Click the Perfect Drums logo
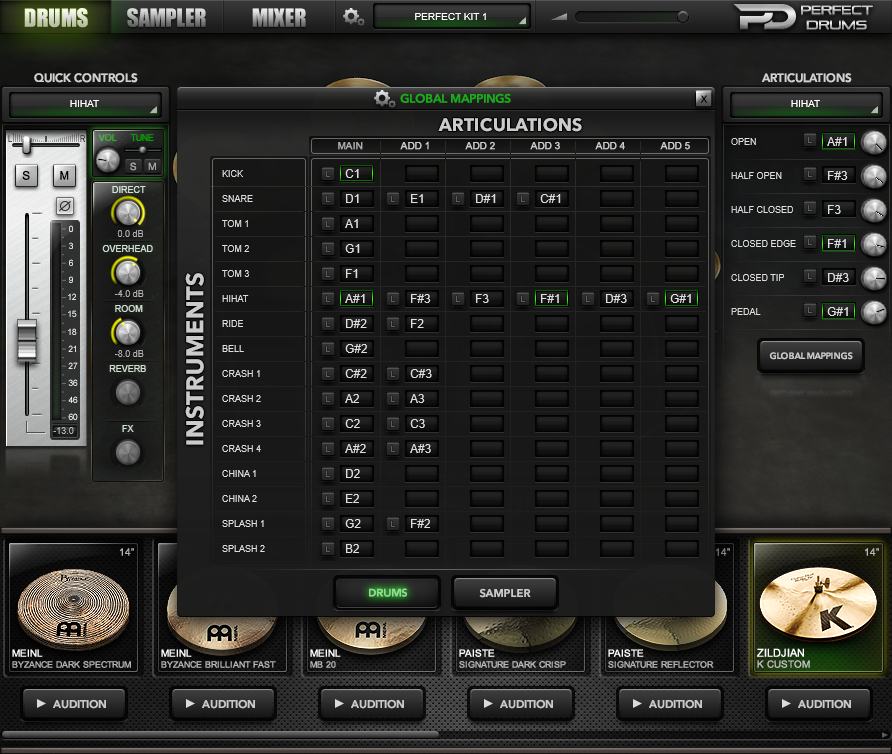Screen dimensions: 892x754 click(803, 17)
